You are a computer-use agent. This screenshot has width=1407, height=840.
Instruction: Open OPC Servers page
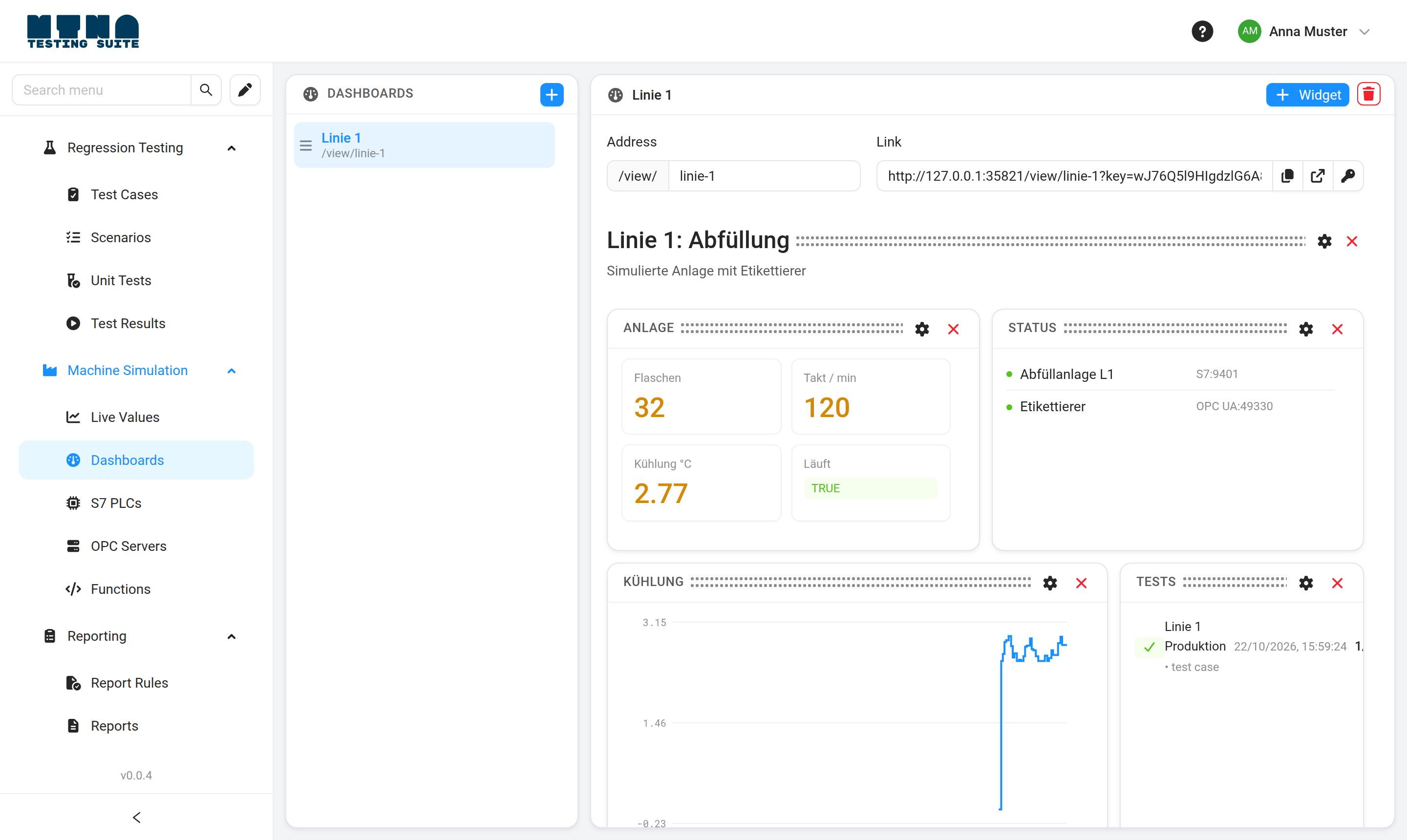click(x=136, y=546)
